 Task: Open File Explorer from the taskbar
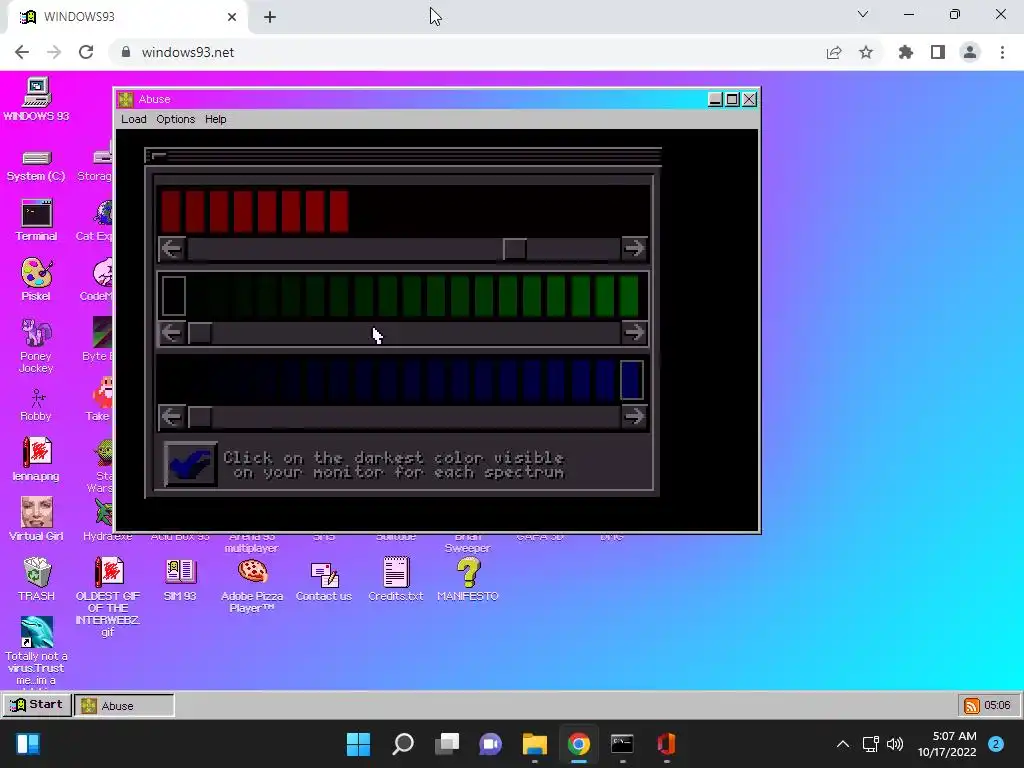tap(535, 744)
